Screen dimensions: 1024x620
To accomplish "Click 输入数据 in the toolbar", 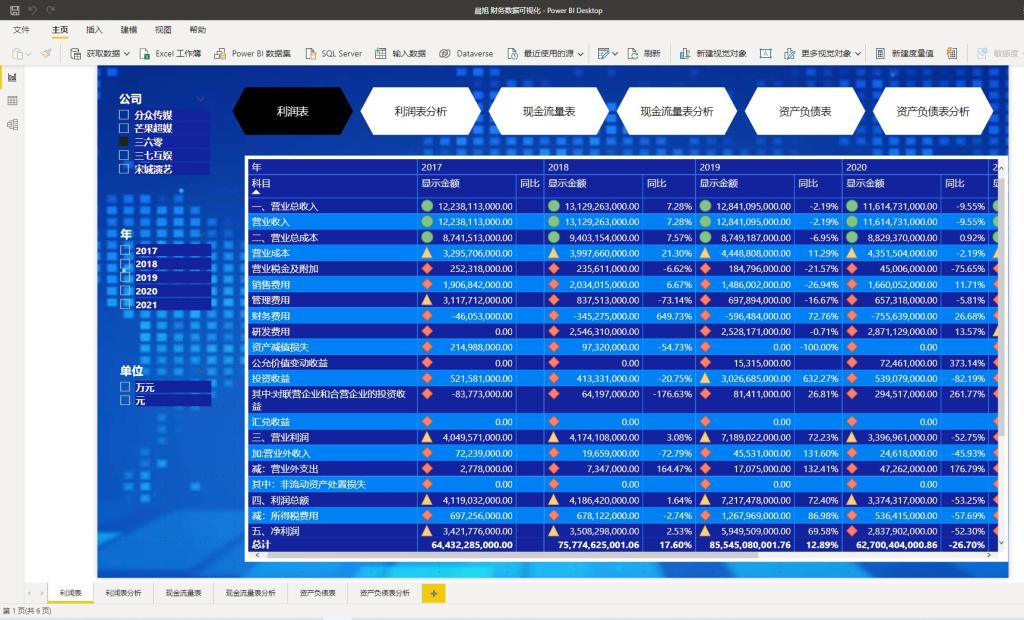I will [x=381, y=53].
